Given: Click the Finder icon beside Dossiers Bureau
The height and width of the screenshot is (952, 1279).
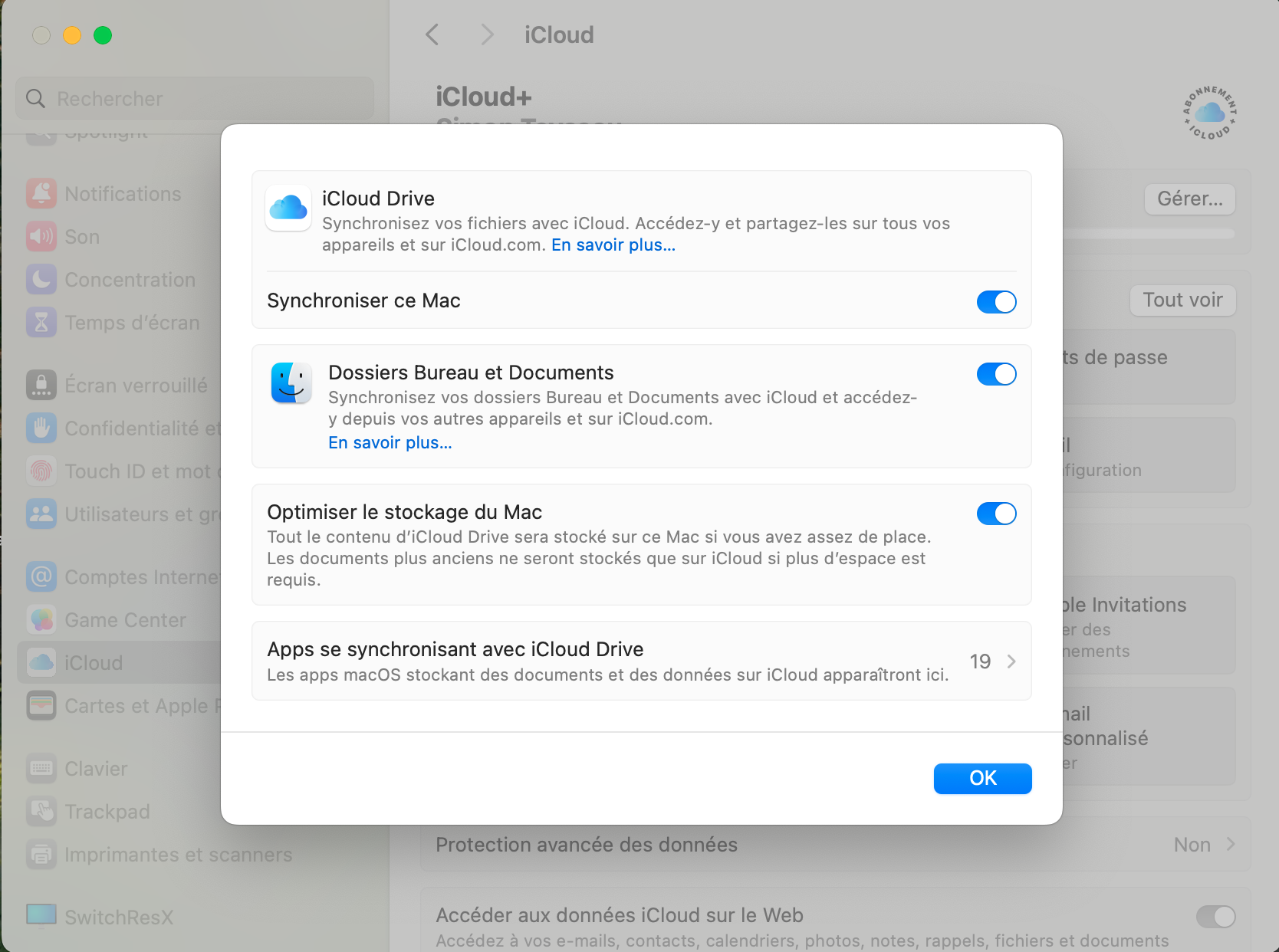Looking at the screenshot, I should point(291,382).
